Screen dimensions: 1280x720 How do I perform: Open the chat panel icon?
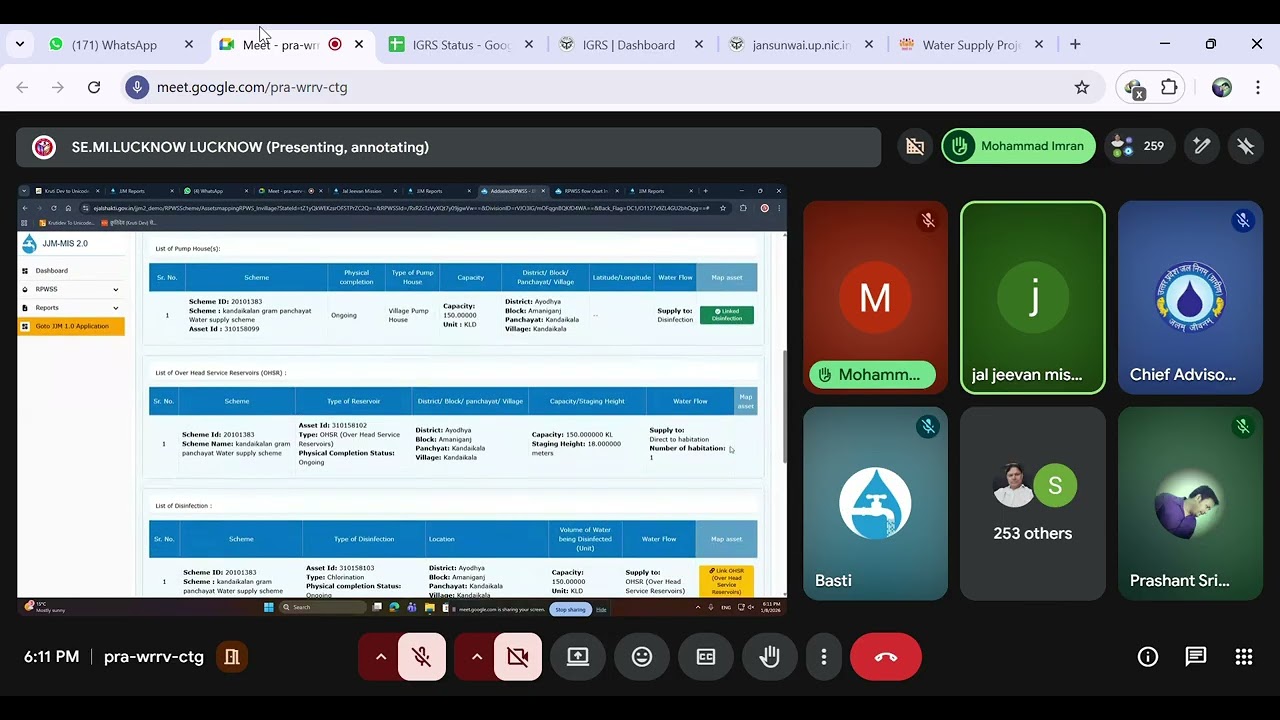click(1196, 657)
